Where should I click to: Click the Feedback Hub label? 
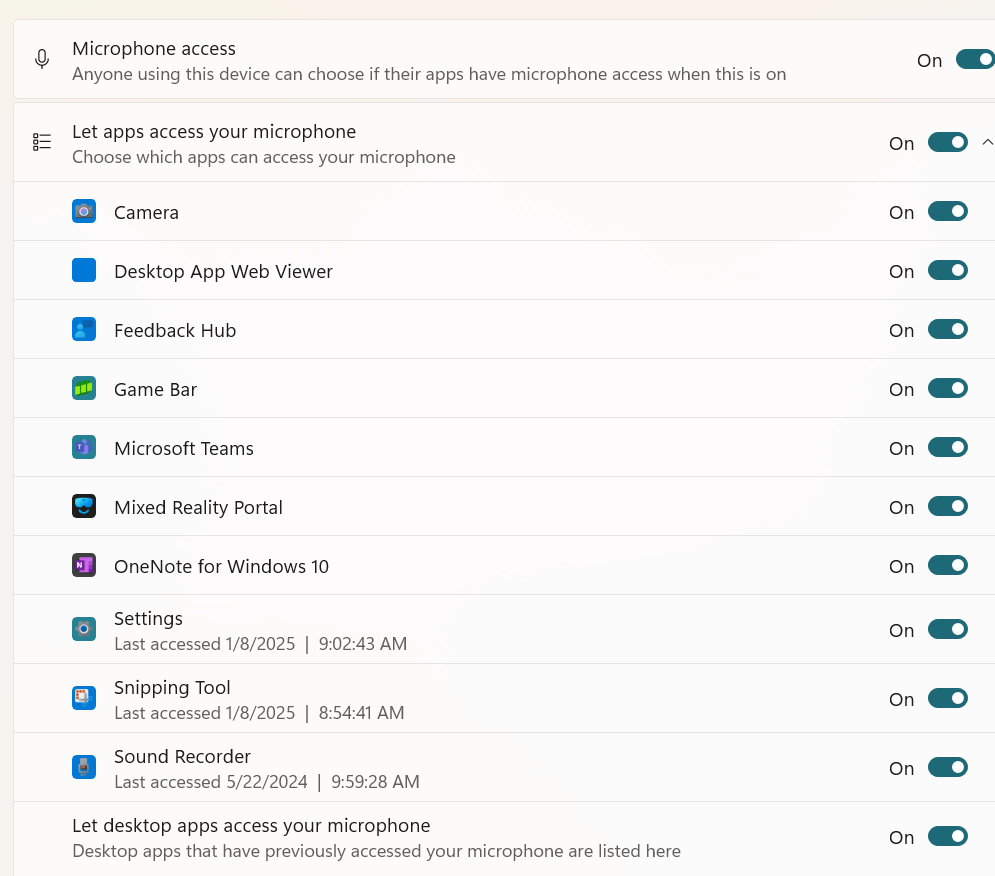click(x=175, y=330)
